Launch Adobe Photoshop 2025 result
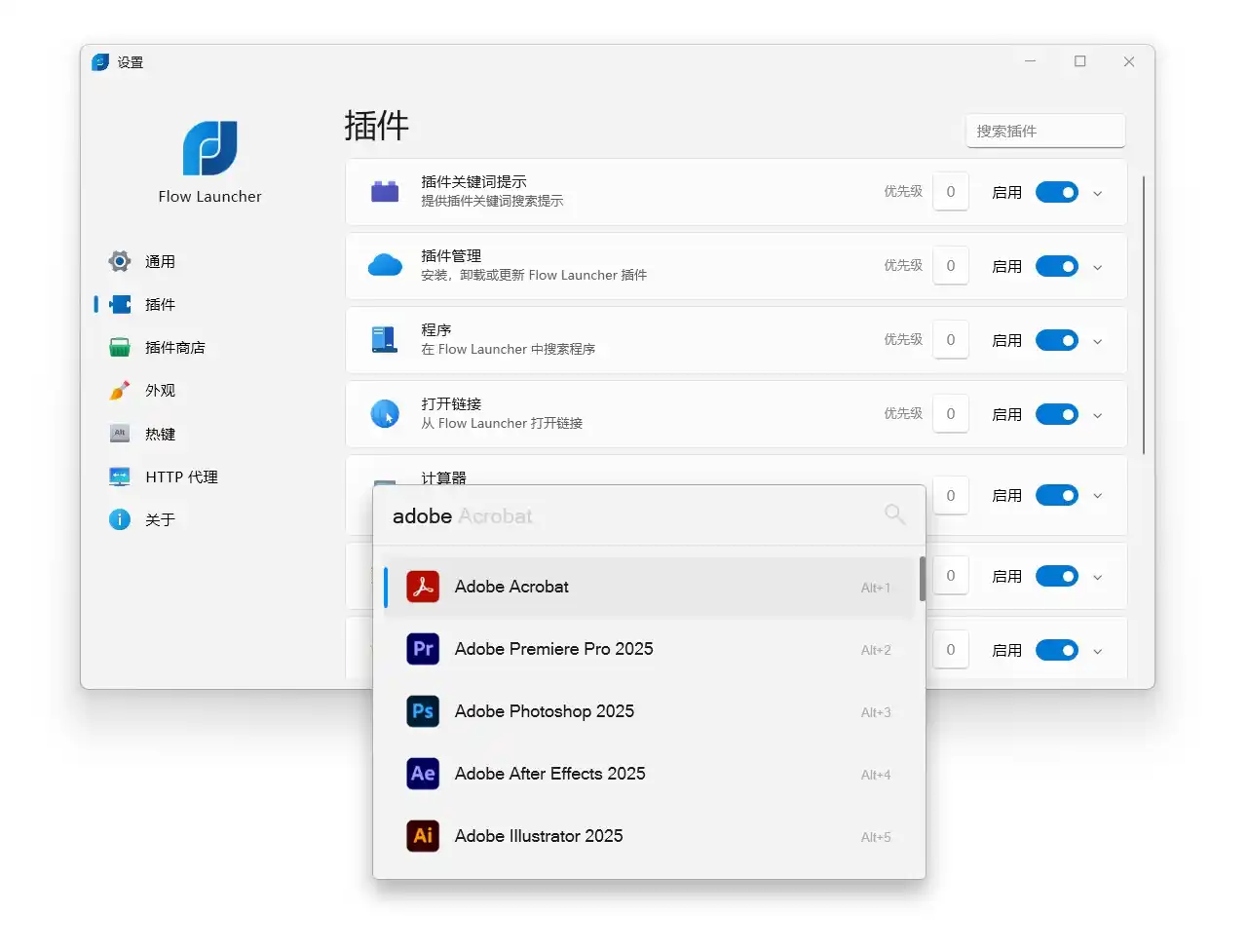This screenshot has width=1248, height=952. pyautogui.click(x=649, y=711)
